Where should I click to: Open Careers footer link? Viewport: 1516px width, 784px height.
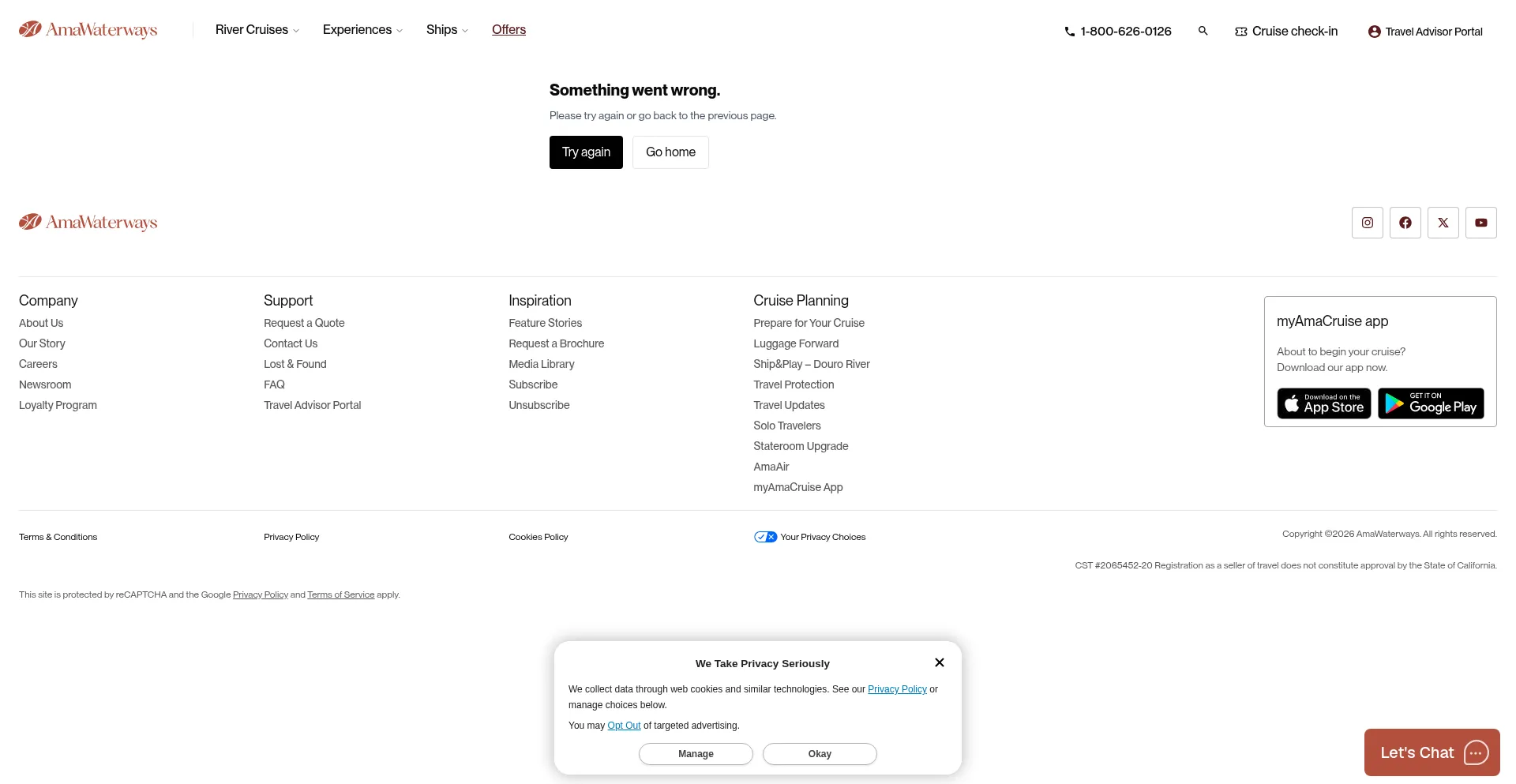pos(38,364)
